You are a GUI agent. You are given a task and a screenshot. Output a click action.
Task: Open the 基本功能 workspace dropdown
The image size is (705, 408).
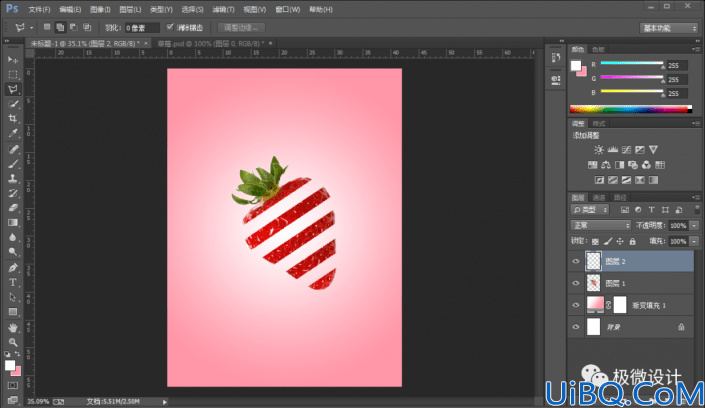(x=668, y=28)
